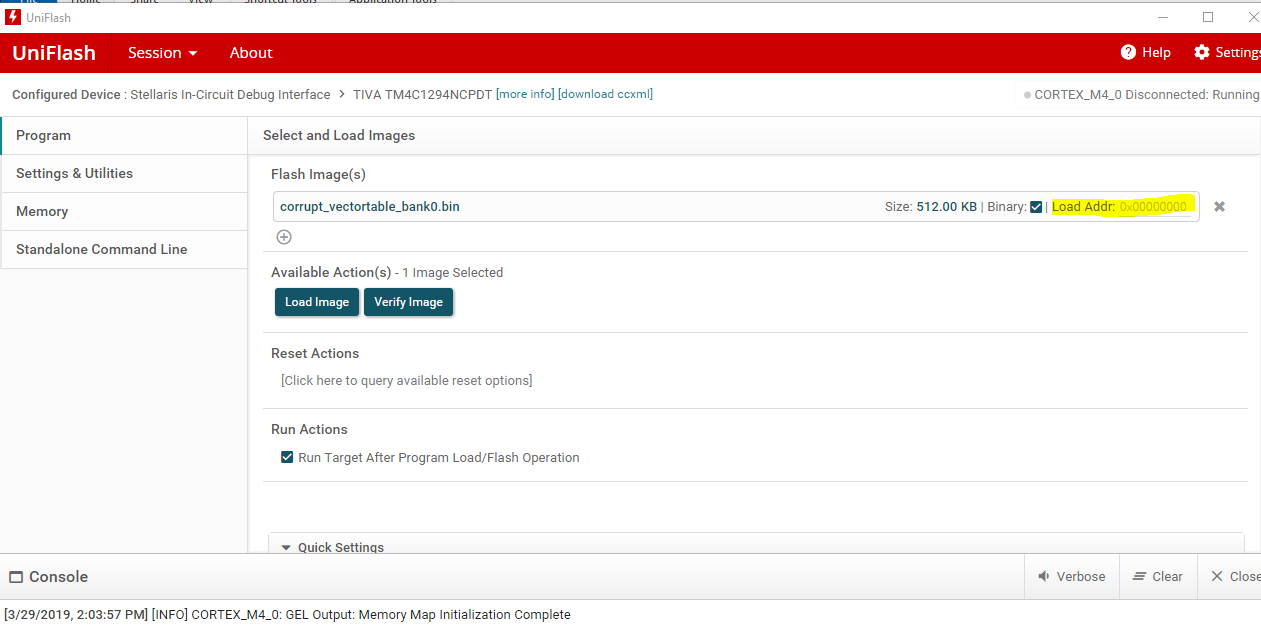
Task: Click the Stellaris In-Circuit Debug Interface text
Action: click(230, 94)
